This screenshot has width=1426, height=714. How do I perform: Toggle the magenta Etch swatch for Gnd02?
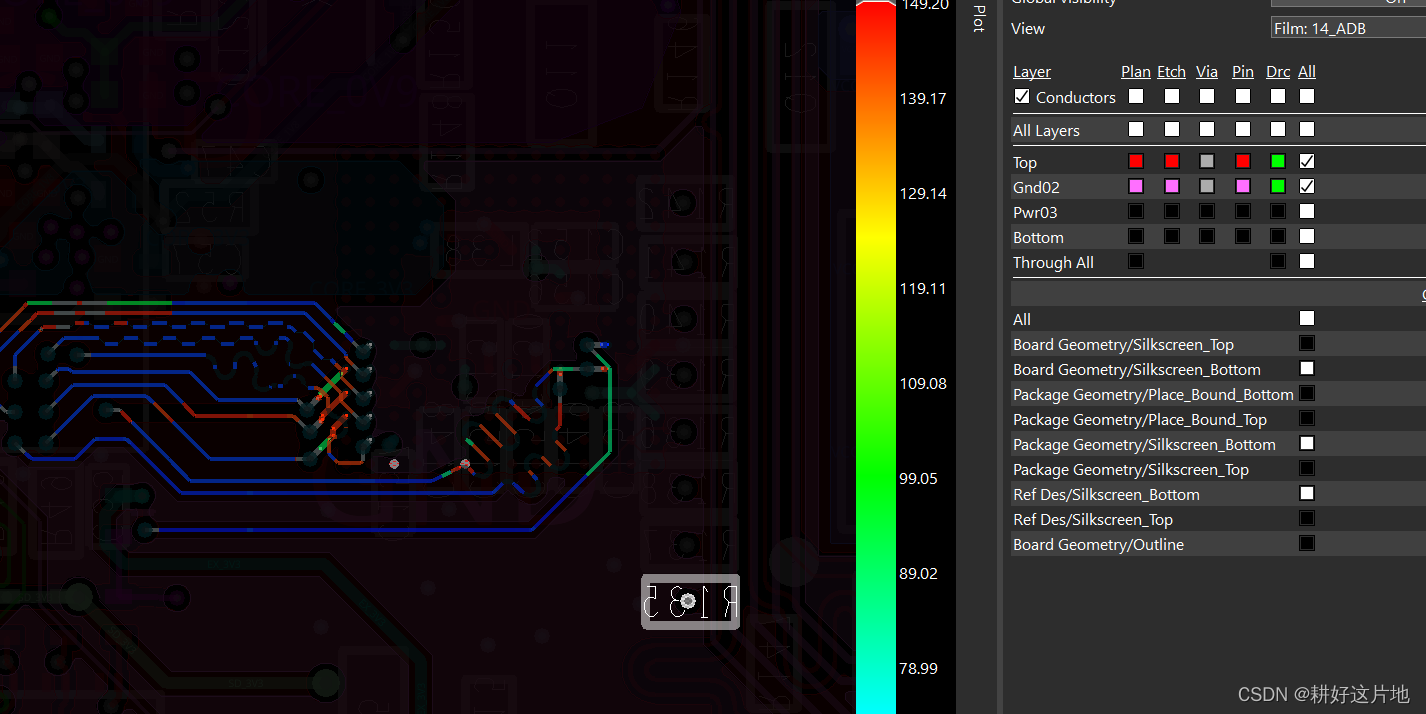1171,185
